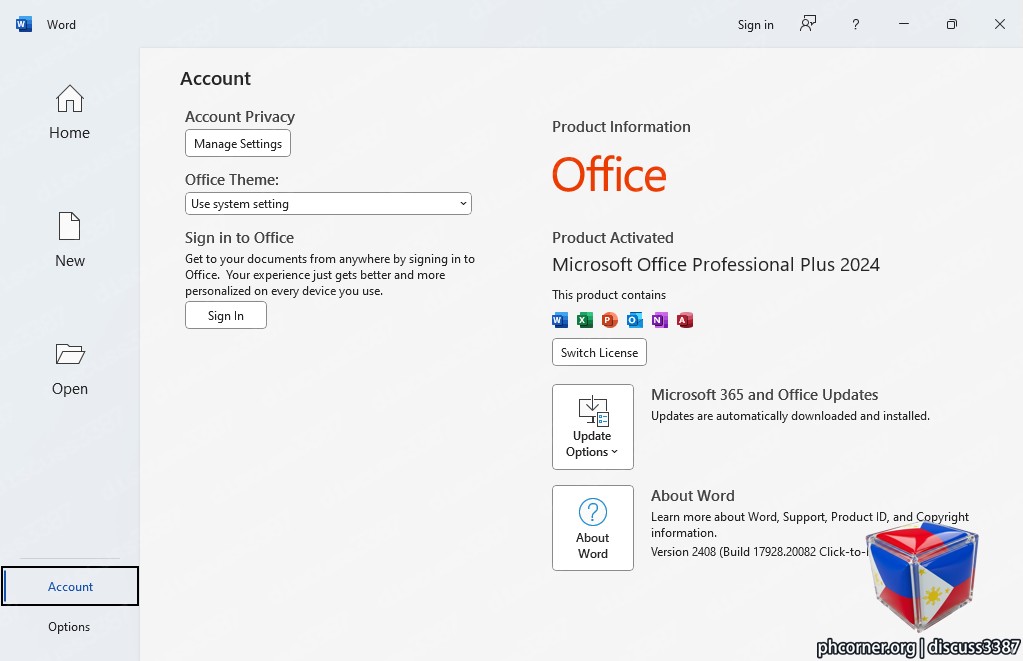Click Switch License button
The image size is (1023, 661).
[x=599, y=352]
